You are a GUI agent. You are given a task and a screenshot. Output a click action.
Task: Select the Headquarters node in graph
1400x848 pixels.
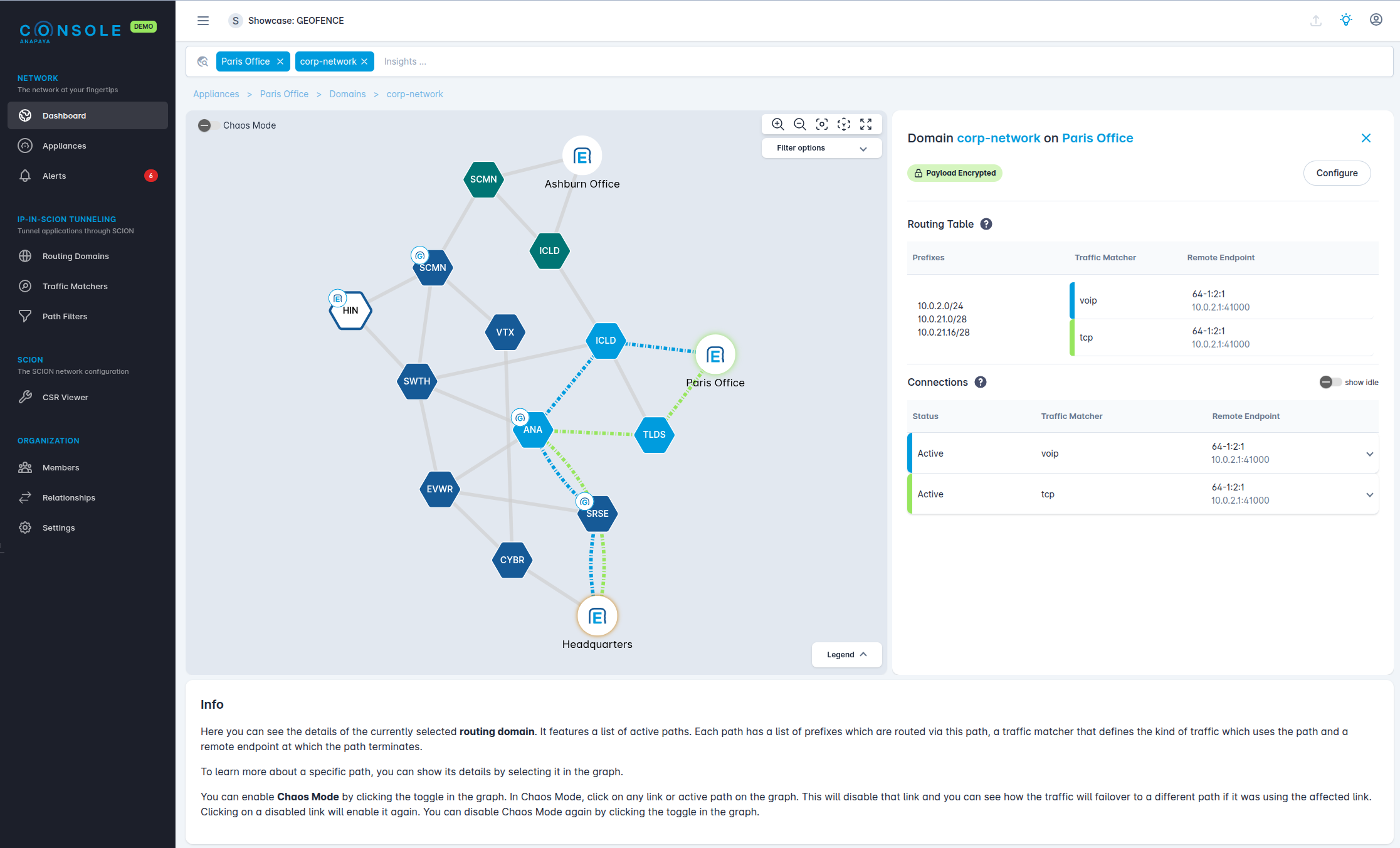[597, 616]
